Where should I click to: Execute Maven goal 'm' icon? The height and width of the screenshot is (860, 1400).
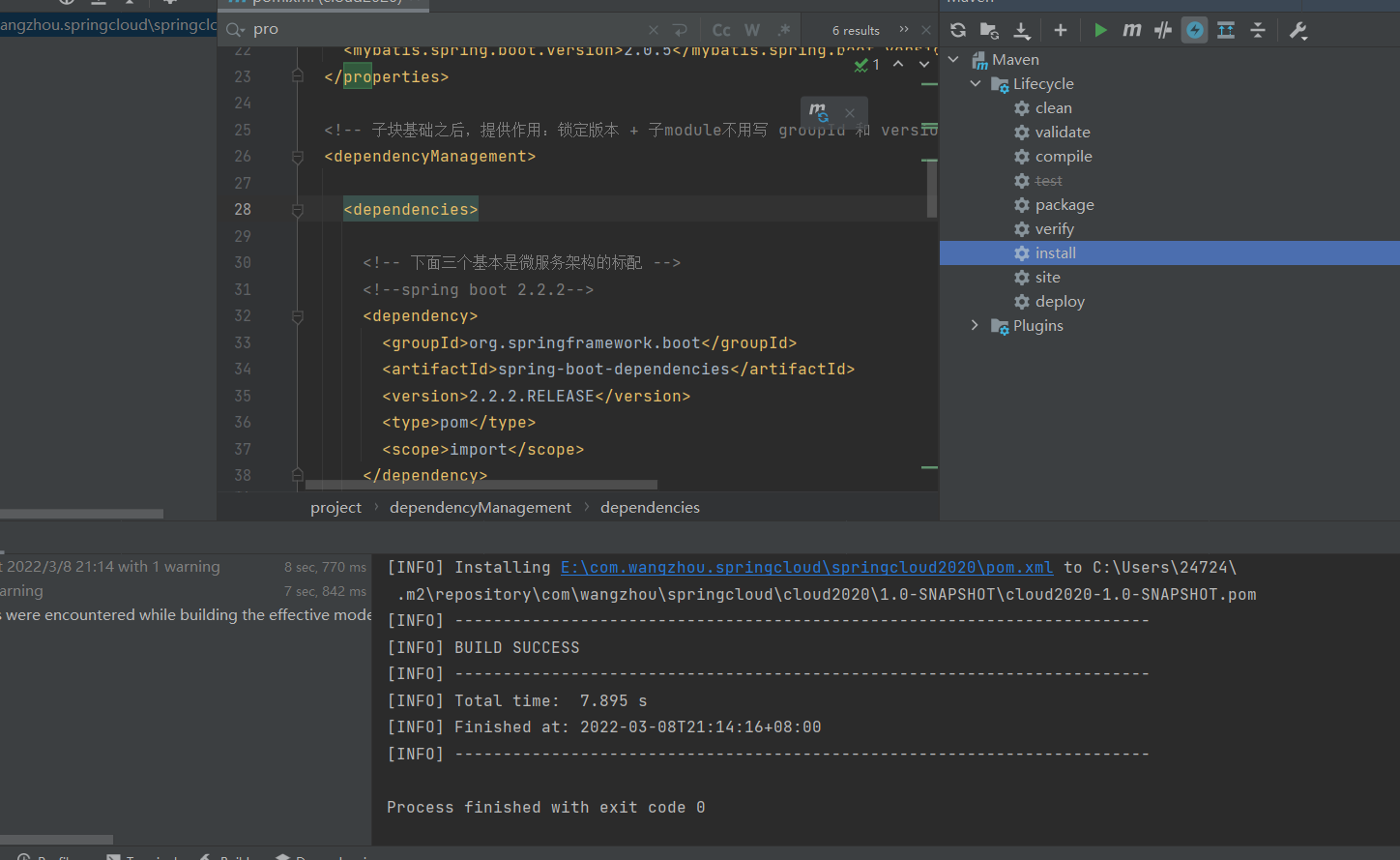click(x=1131, y=30)
